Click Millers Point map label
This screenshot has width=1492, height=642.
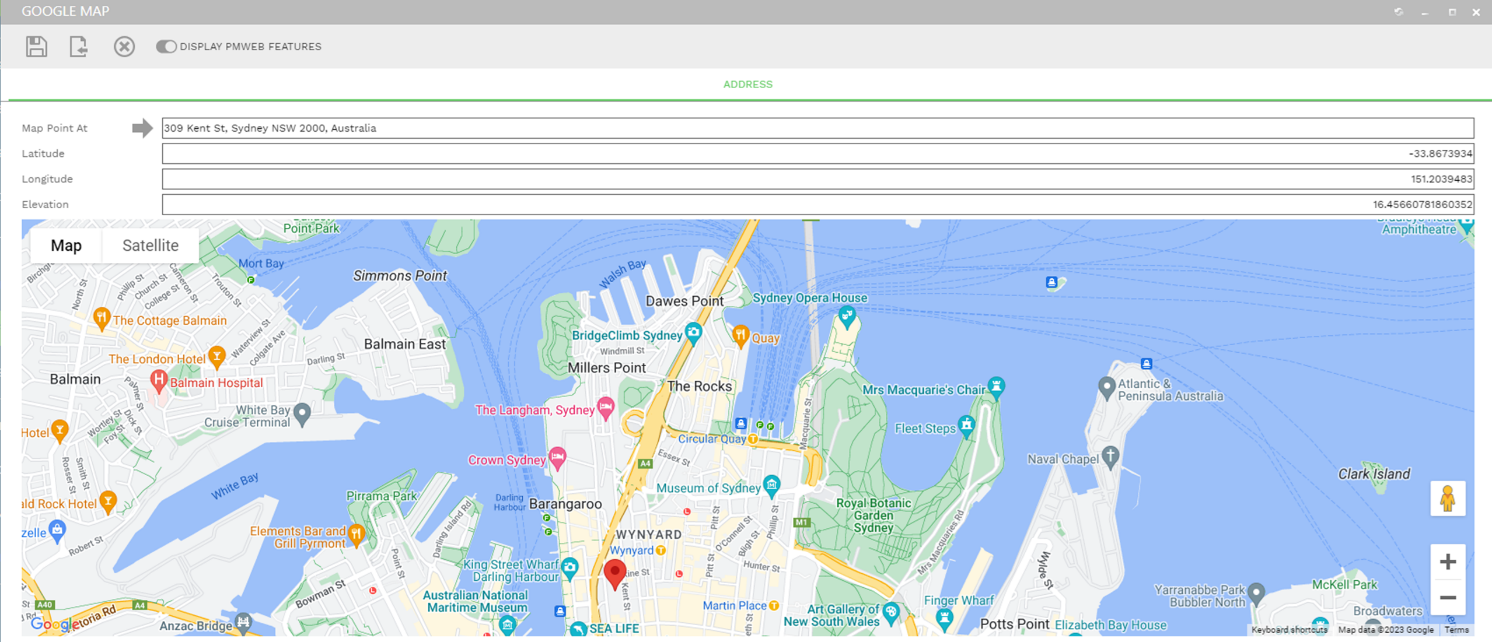point(607,367)
